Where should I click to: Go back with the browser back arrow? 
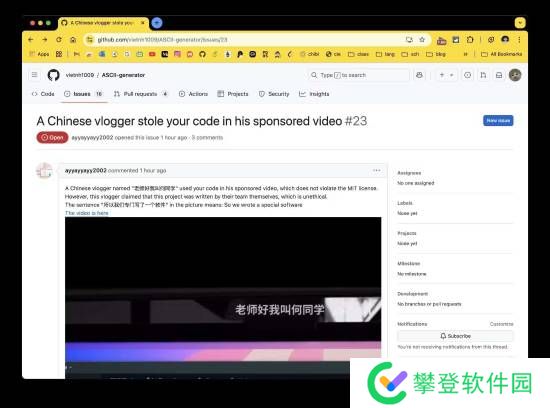tap(31, 40)
